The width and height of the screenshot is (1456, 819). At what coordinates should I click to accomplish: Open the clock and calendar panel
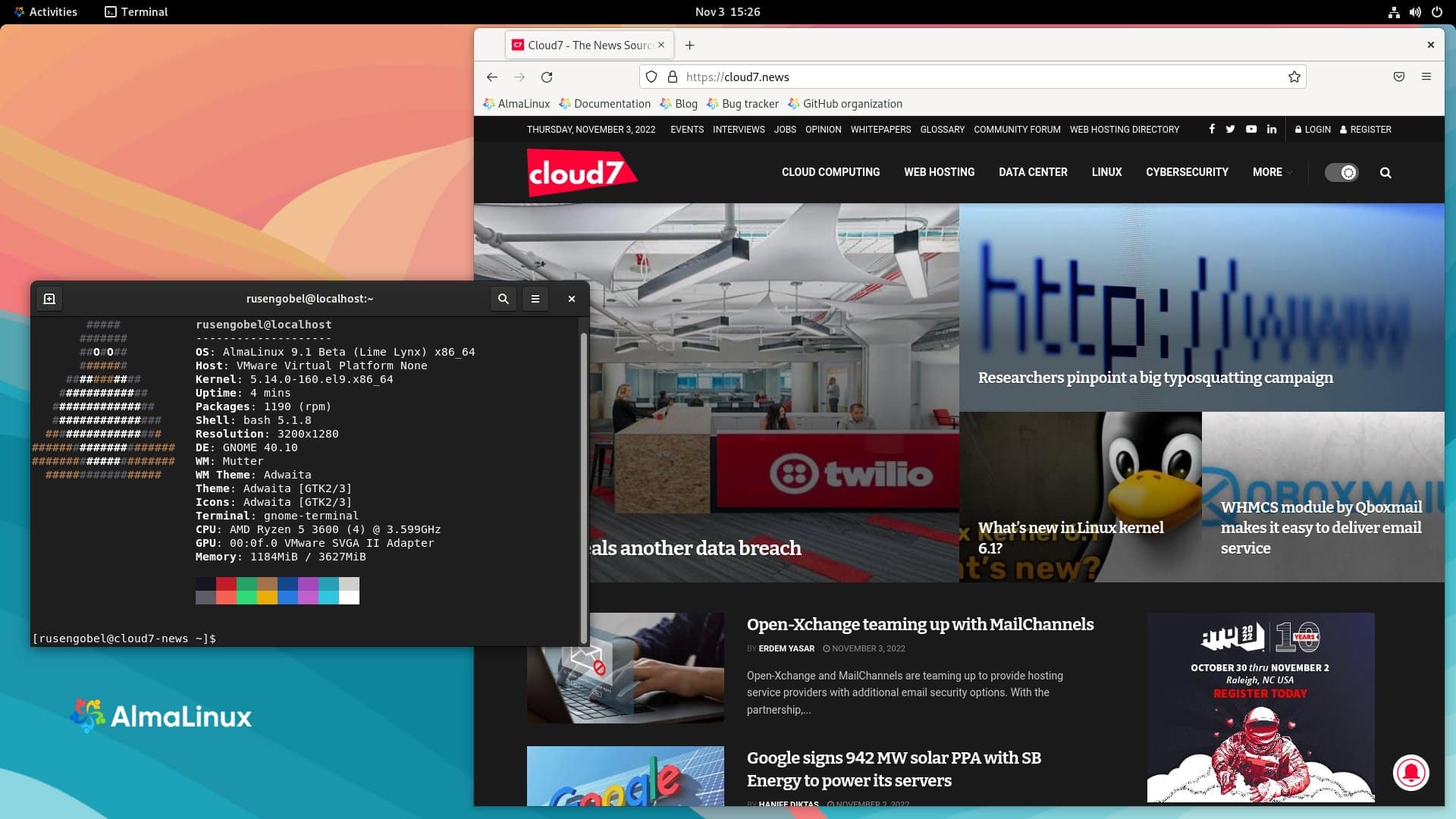pos(727,12)
